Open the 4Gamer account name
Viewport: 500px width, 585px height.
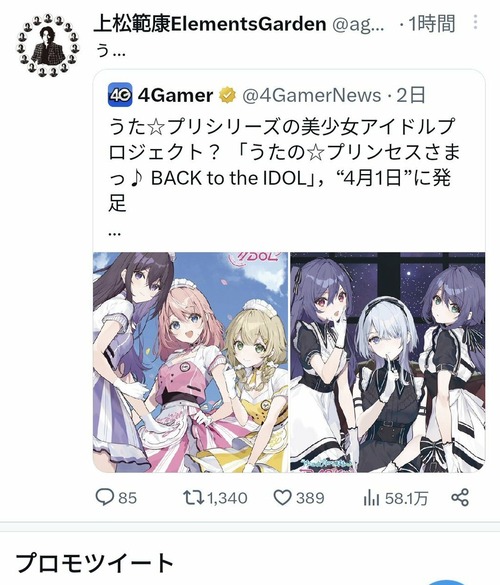(175, 96)
